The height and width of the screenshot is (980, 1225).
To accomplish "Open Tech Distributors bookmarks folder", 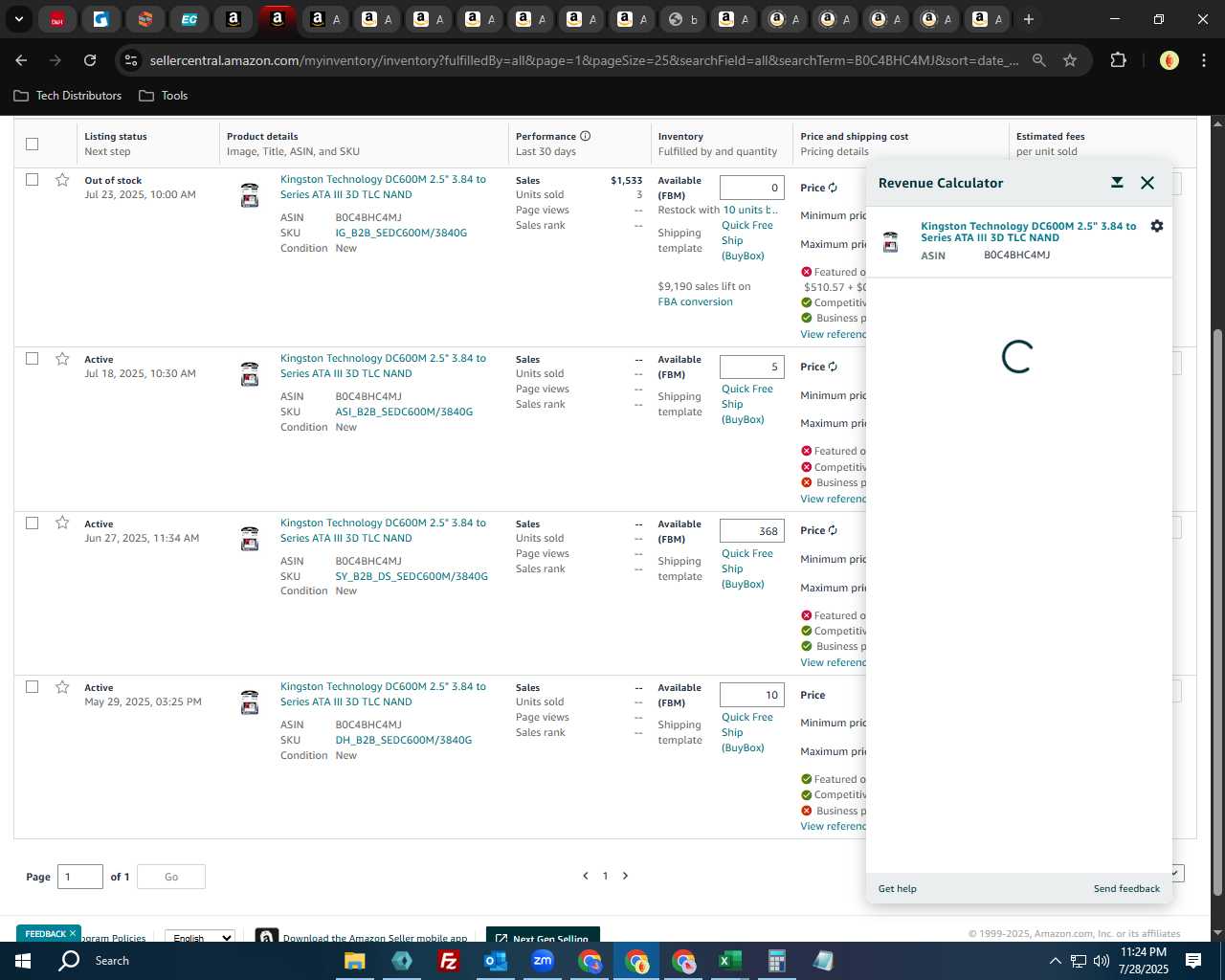I will coord(68,96).
